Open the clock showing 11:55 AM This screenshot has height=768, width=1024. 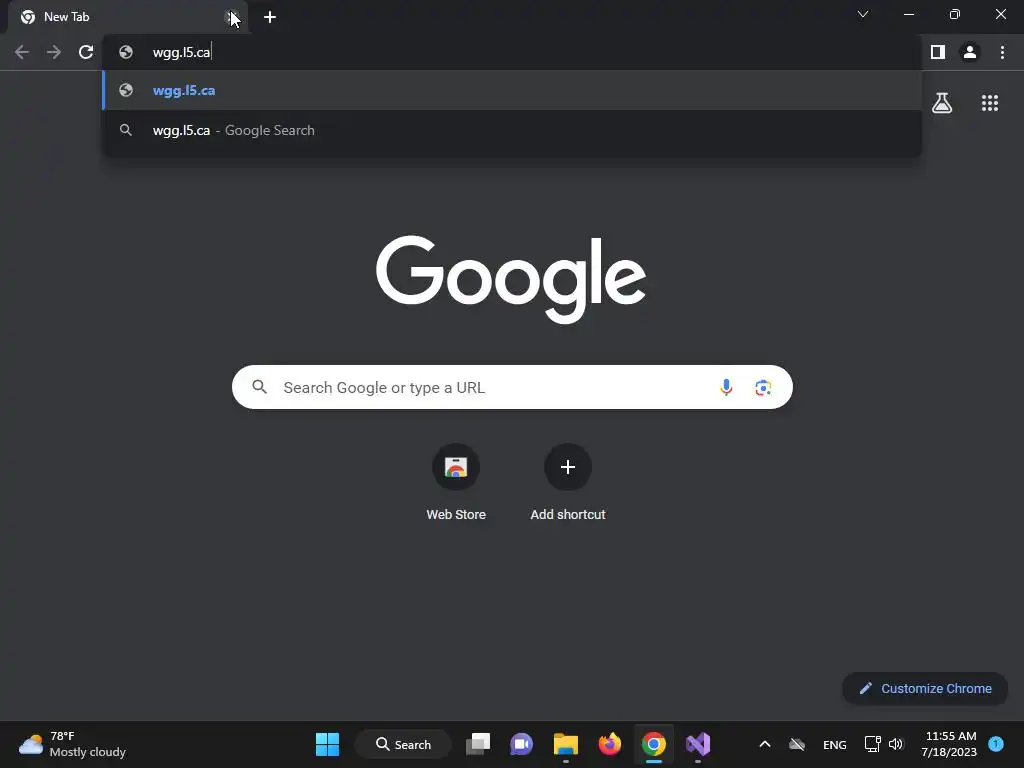tap(949, 744)
